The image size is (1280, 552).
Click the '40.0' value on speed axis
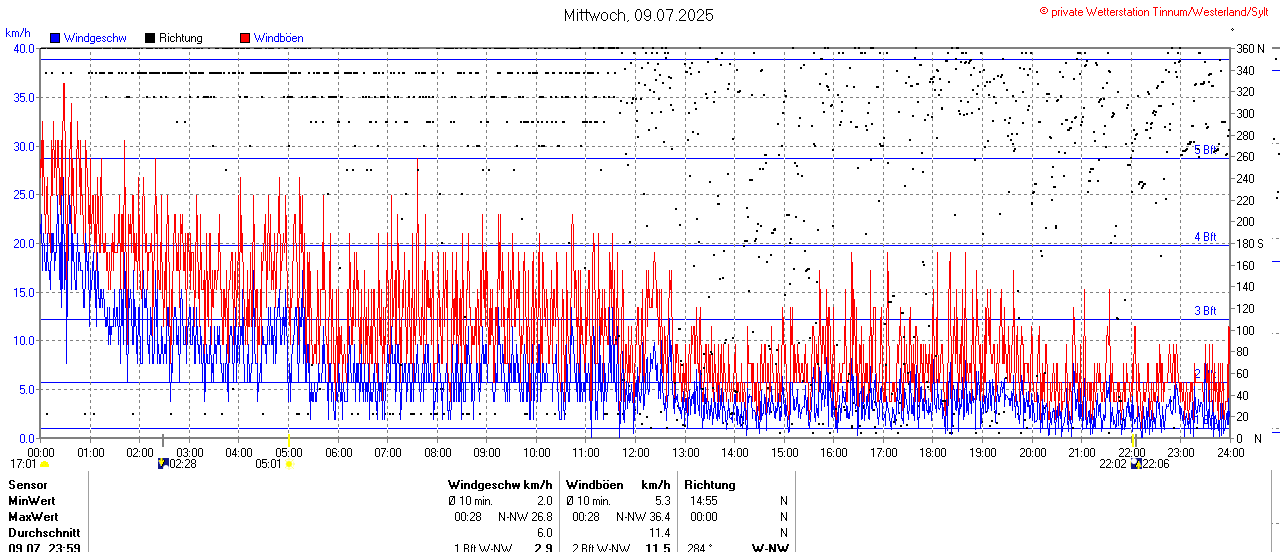pyautogui.click(x=22, y=48)
